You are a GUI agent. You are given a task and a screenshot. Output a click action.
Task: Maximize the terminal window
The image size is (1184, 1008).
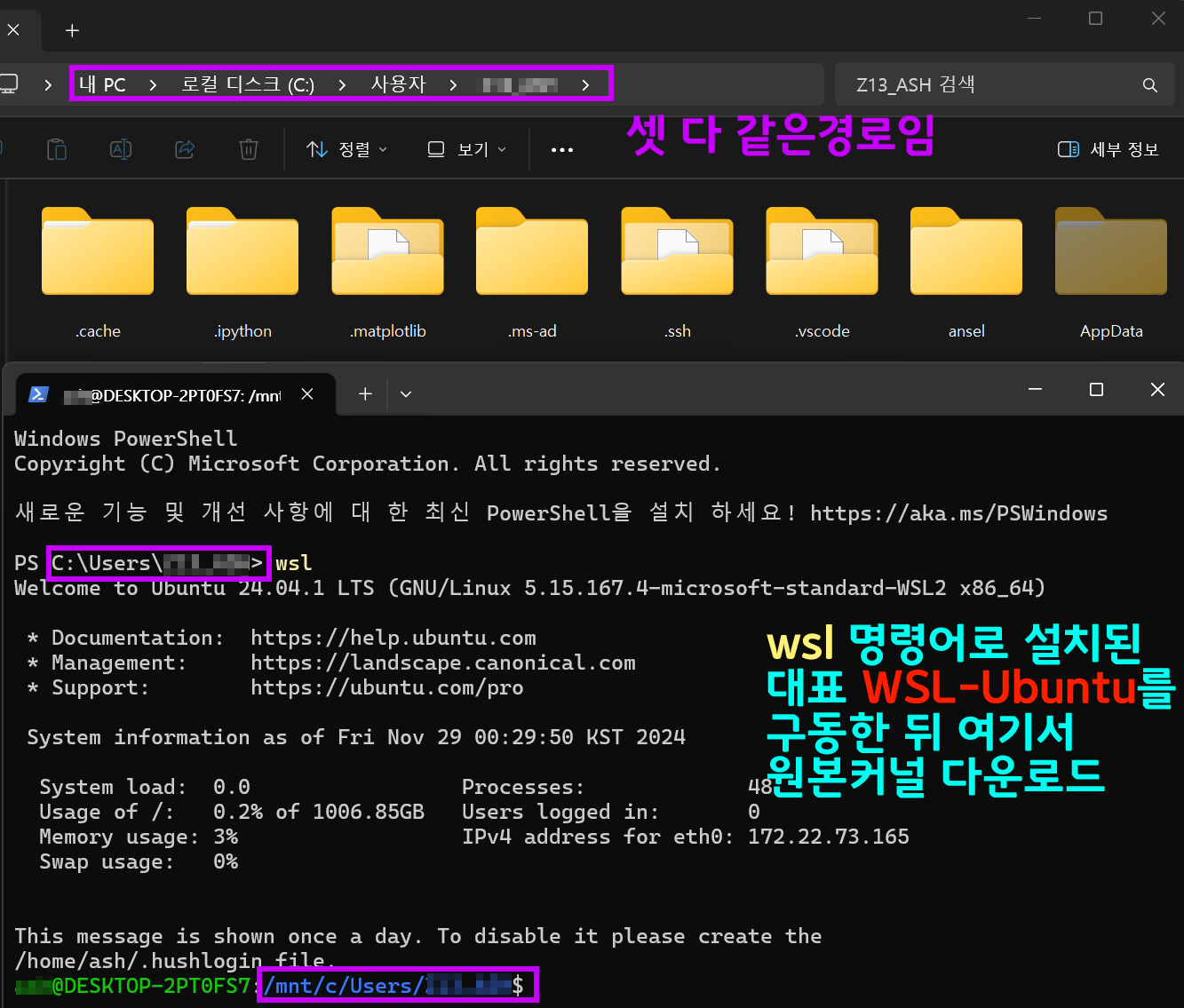1096,390
